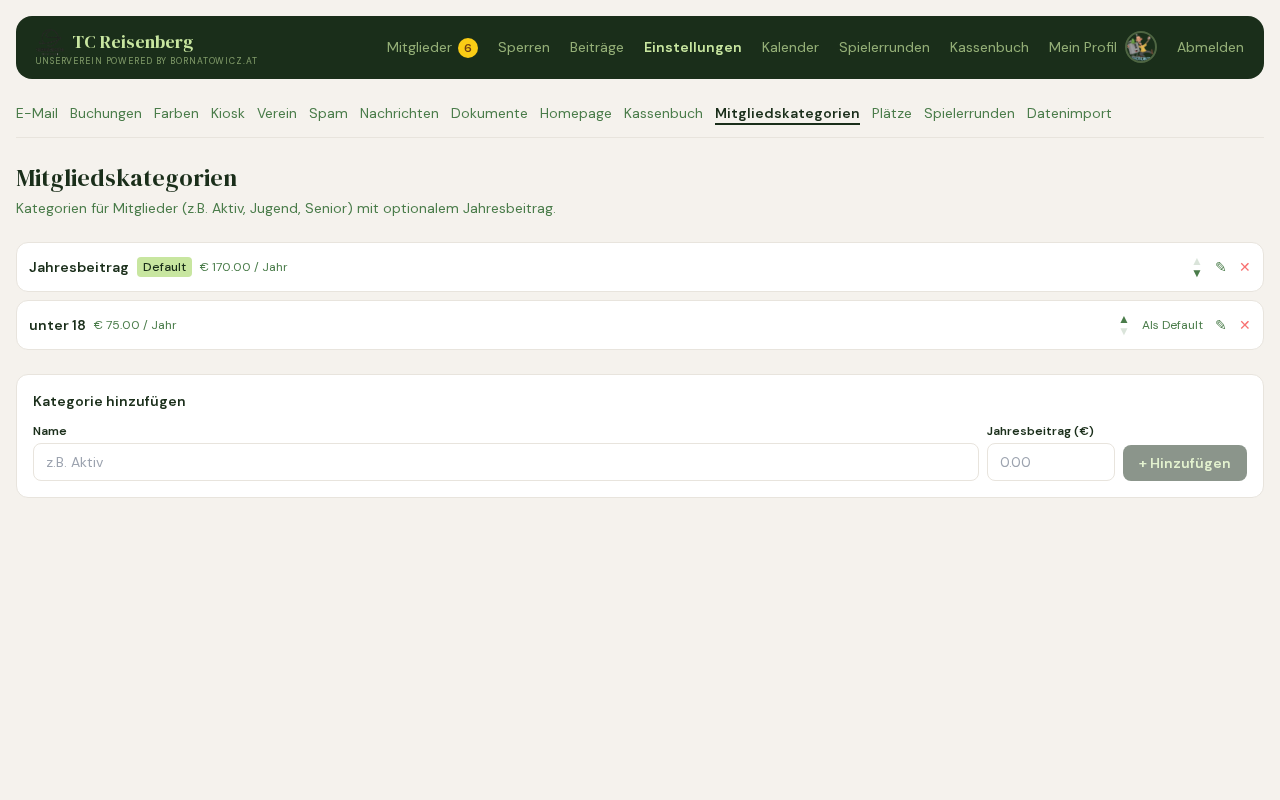
Task: Open Einstellungen in the top navigation
Action: click(693, 47)
